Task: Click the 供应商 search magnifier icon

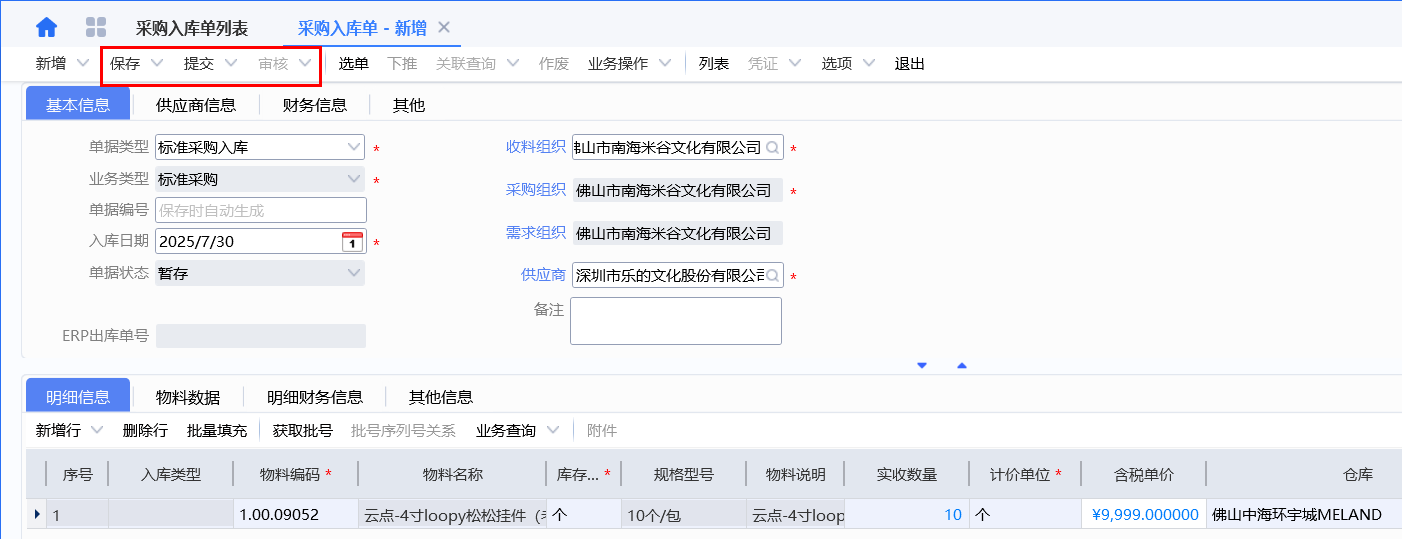Action: (772, 275)
